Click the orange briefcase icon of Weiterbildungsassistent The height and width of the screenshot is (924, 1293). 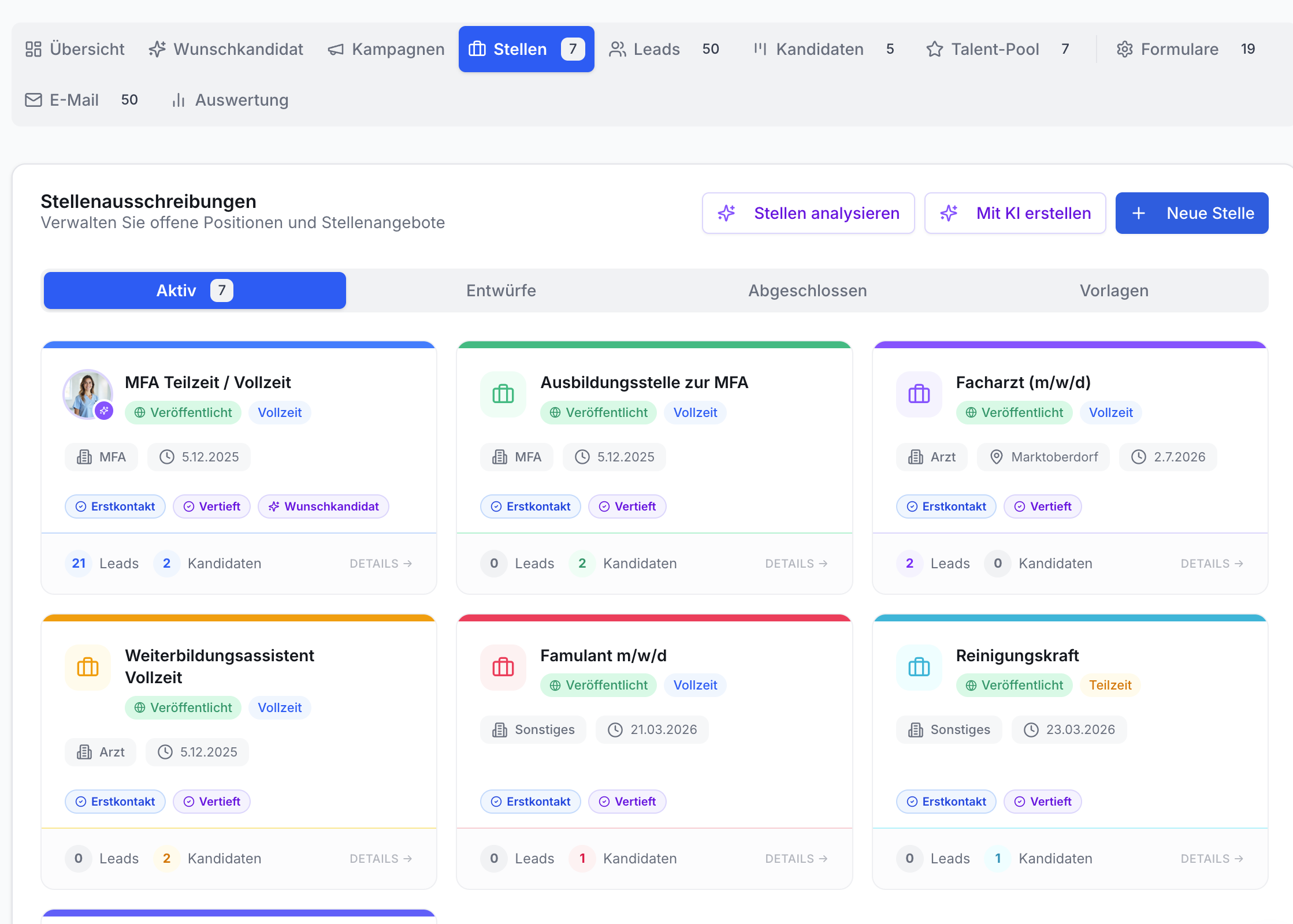coord(88,668)
